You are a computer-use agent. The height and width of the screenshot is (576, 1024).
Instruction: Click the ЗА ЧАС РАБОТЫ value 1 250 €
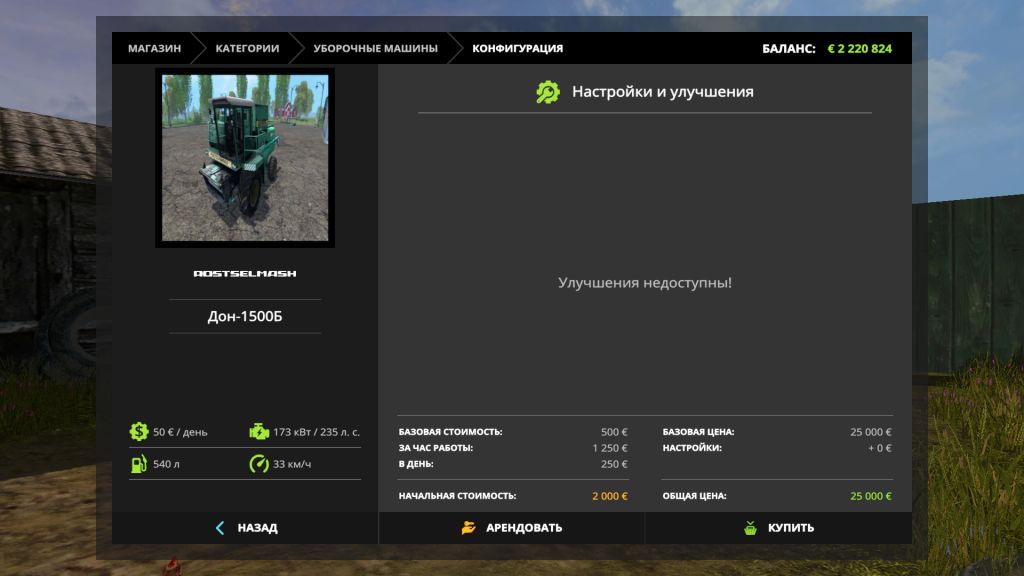609,448
